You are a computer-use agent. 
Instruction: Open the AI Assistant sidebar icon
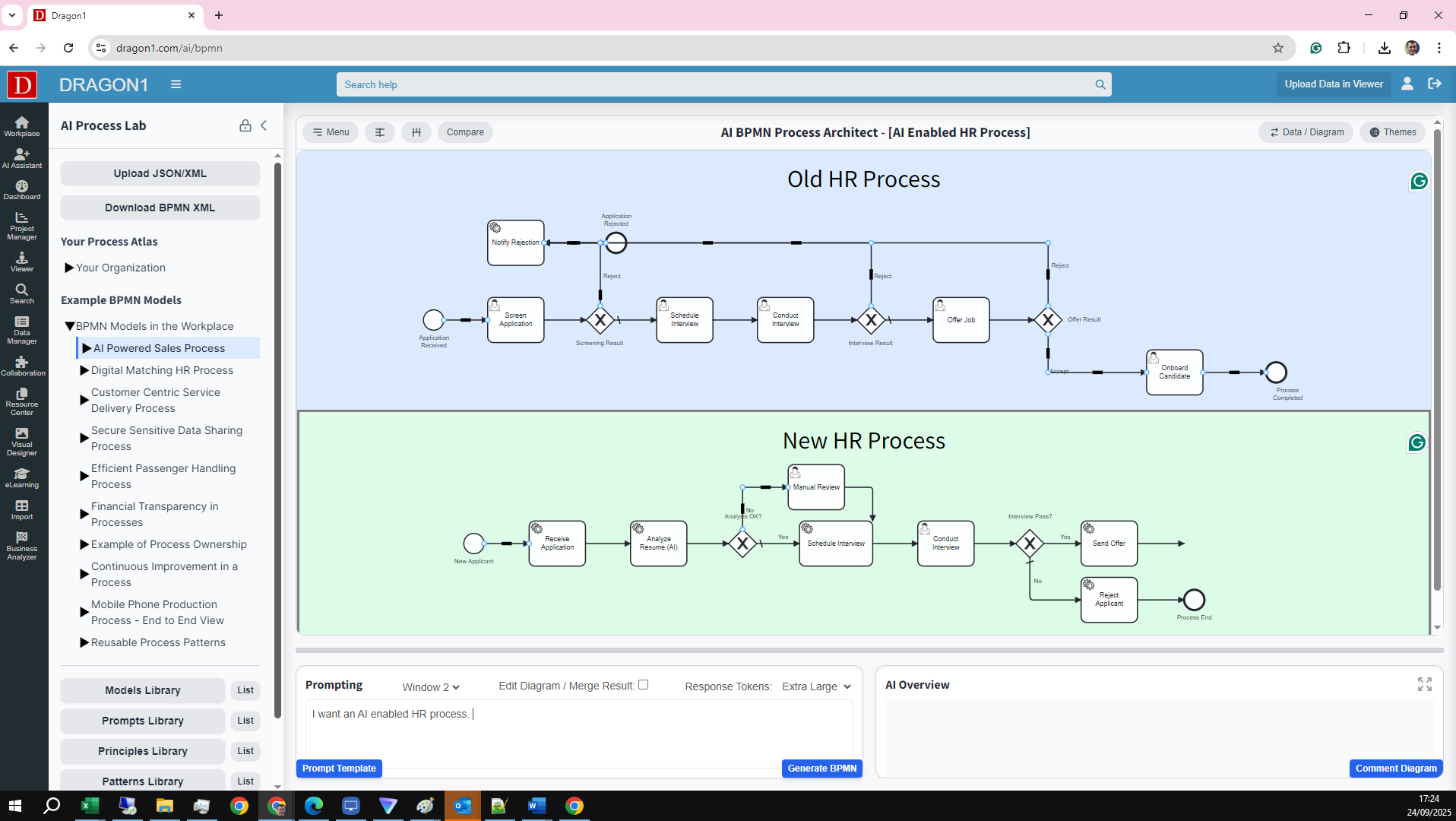(22, 158)
